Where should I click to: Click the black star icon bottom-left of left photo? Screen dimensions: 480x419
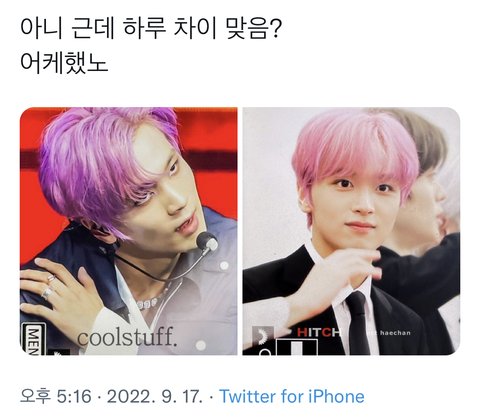[59, 352]
